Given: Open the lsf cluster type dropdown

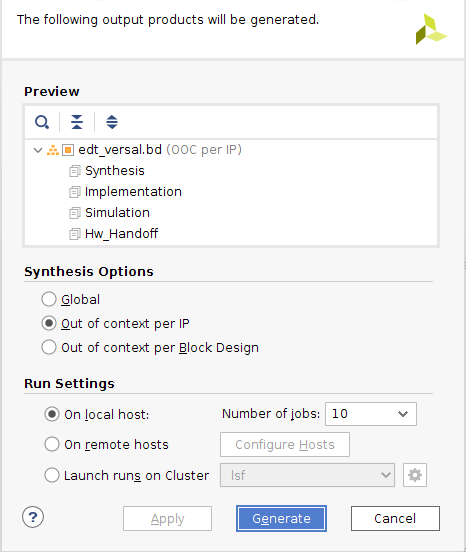Looking at the screenshot, I should coord(307,475).
